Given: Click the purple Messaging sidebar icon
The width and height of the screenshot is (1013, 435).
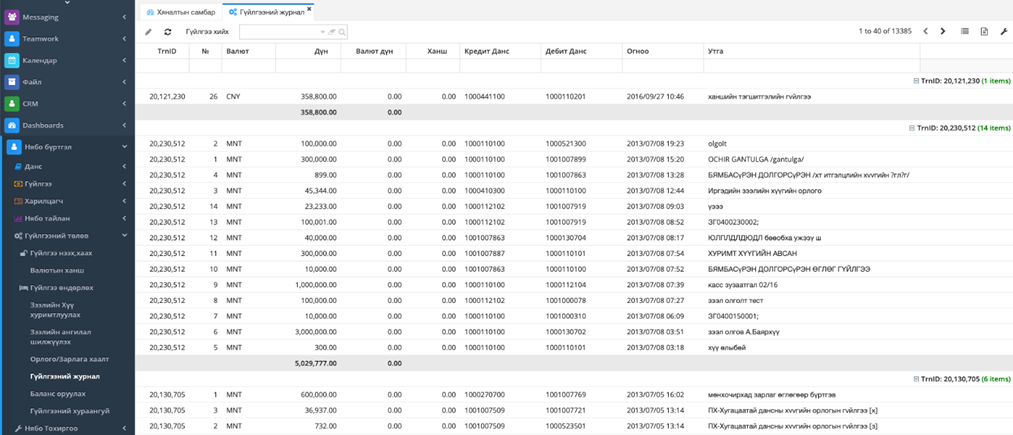Looking at the screenshot, I should [12, 17].
